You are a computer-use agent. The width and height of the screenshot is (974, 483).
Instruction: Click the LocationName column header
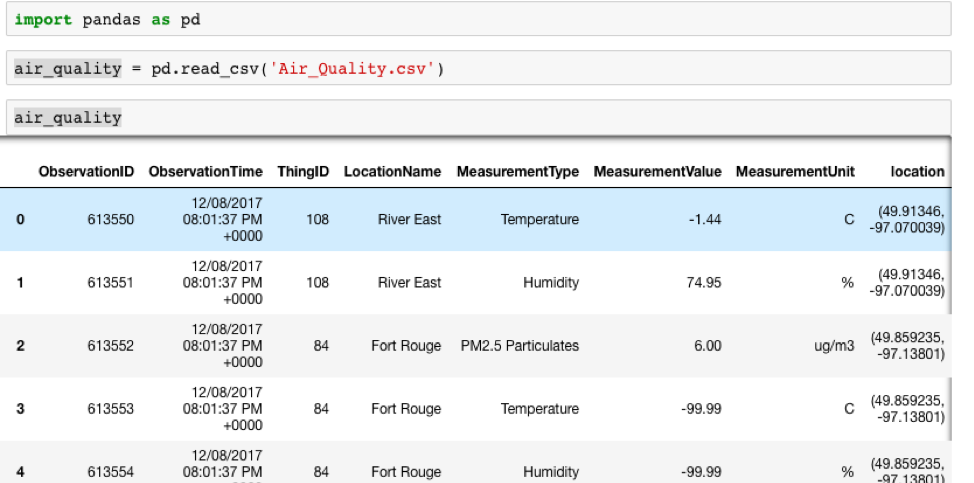tap(393, 171)
